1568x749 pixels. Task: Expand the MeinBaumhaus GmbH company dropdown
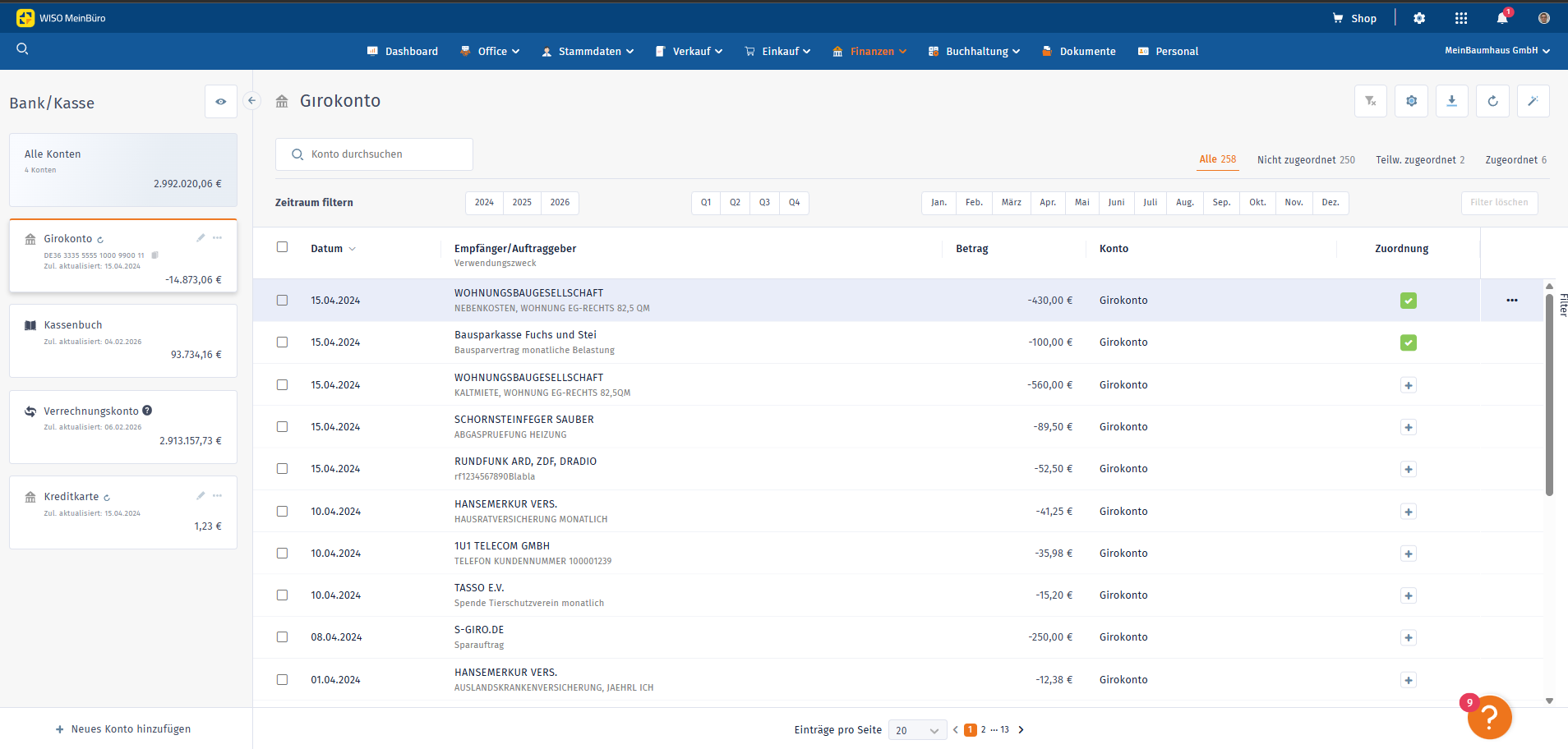1497,51
